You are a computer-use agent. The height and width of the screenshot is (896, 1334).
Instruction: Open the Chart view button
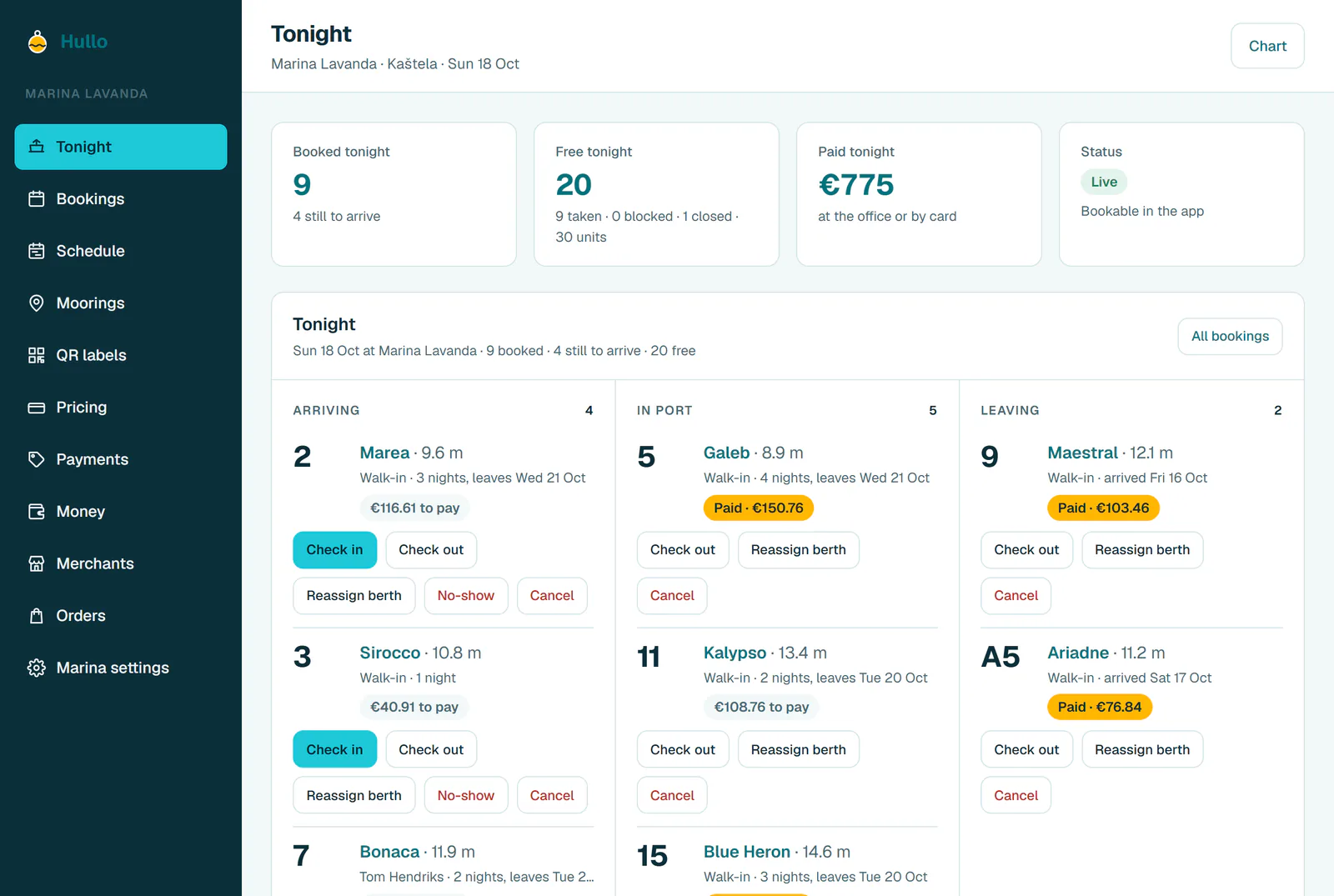(1267, 46)
